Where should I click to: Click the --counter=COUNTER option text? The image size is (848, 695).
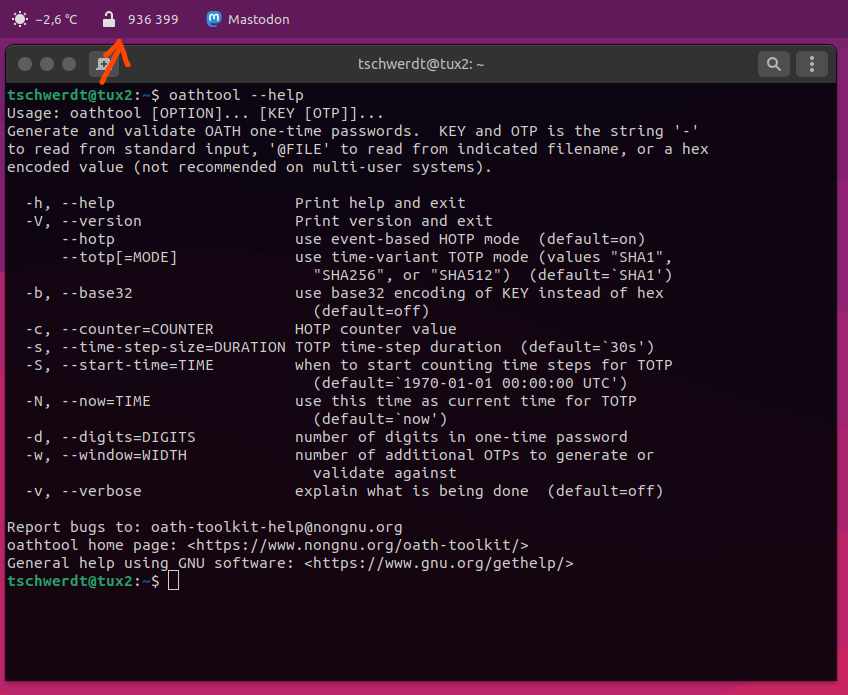(137, 329)
